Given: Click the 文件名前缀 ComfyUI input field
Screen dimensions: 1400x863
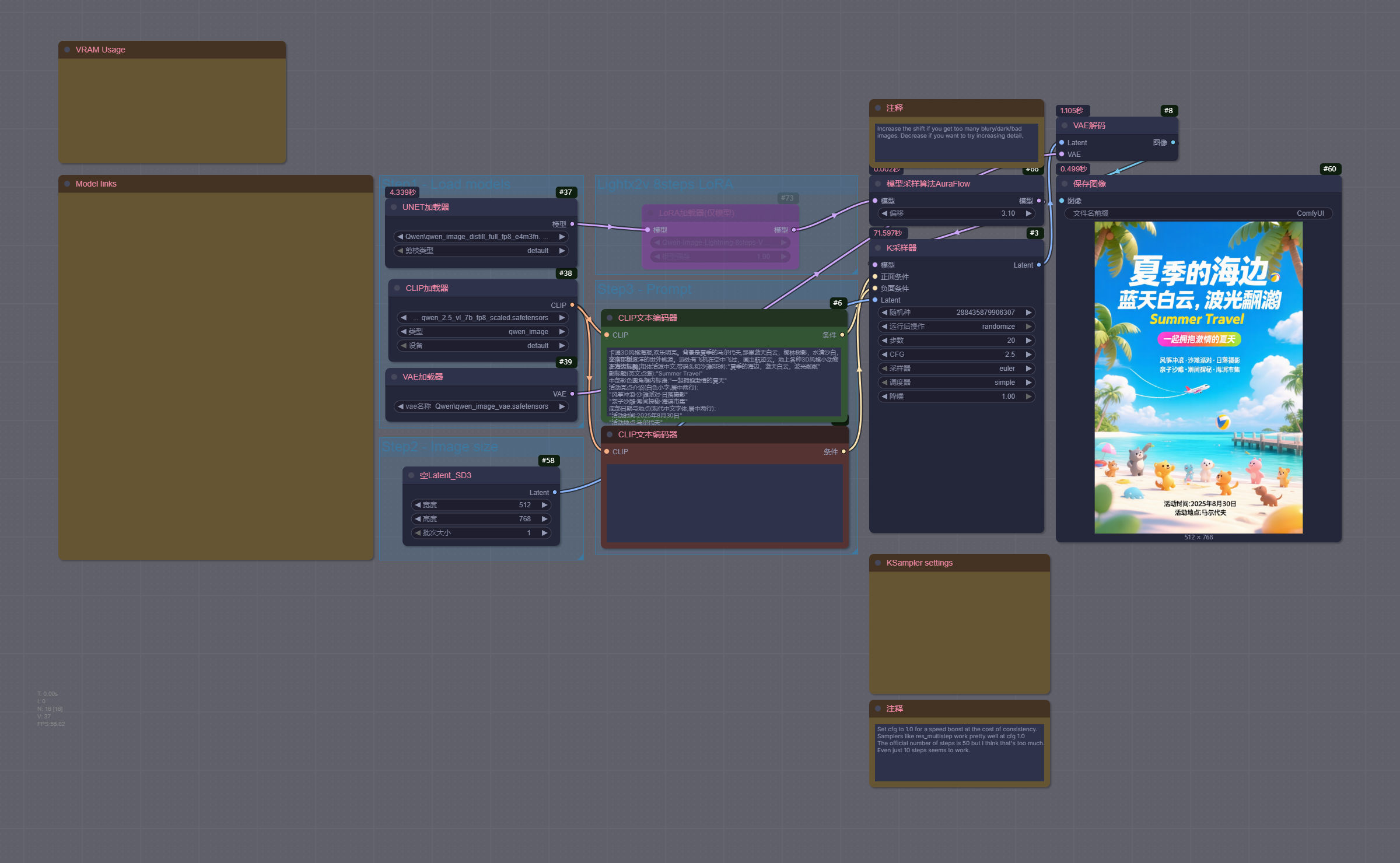Looking at the screenshot, I should (x=1198, y=213).
